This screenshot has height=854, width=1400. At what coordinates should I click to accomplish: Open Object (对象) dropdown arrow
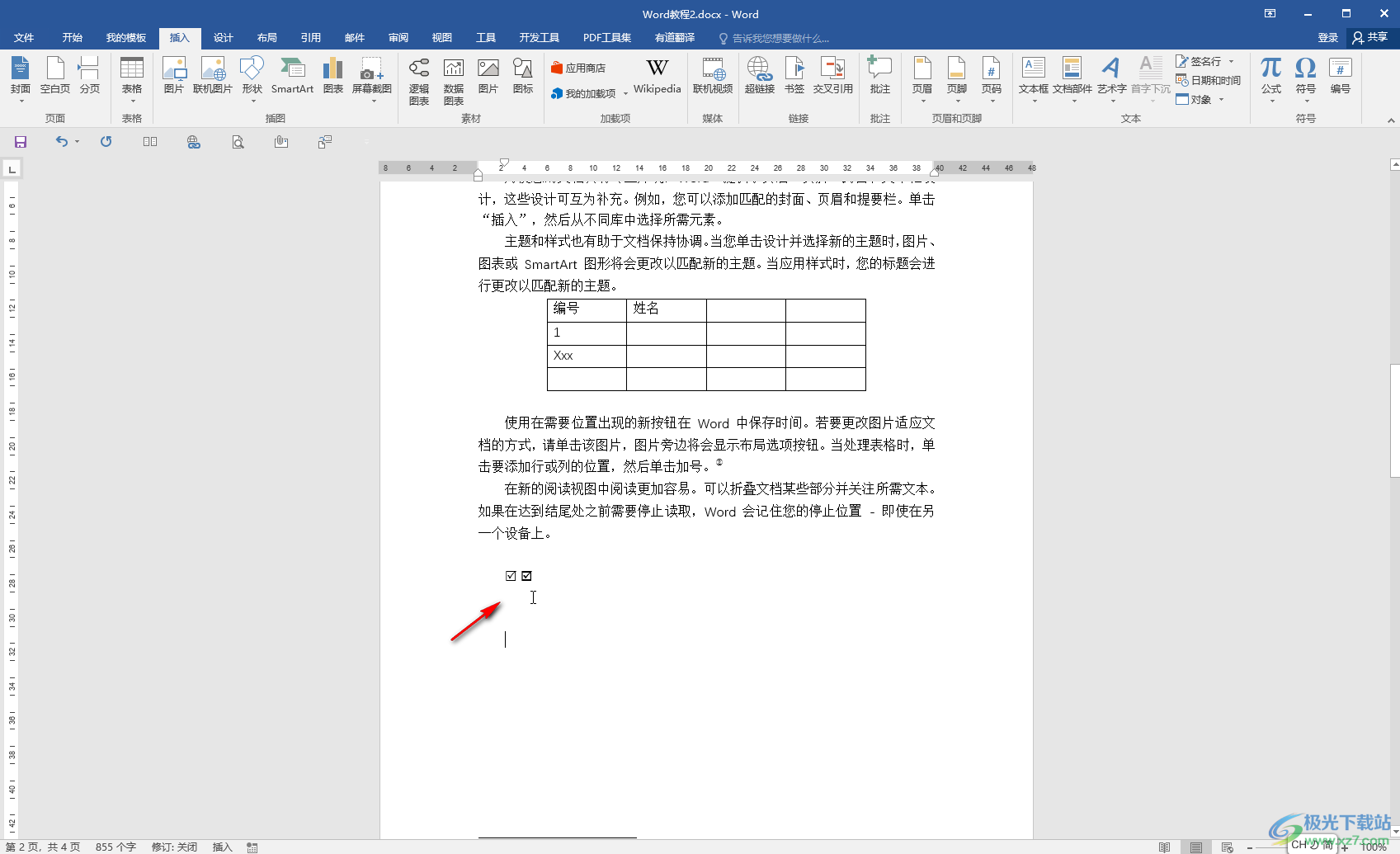click(x=1221, y=100)
